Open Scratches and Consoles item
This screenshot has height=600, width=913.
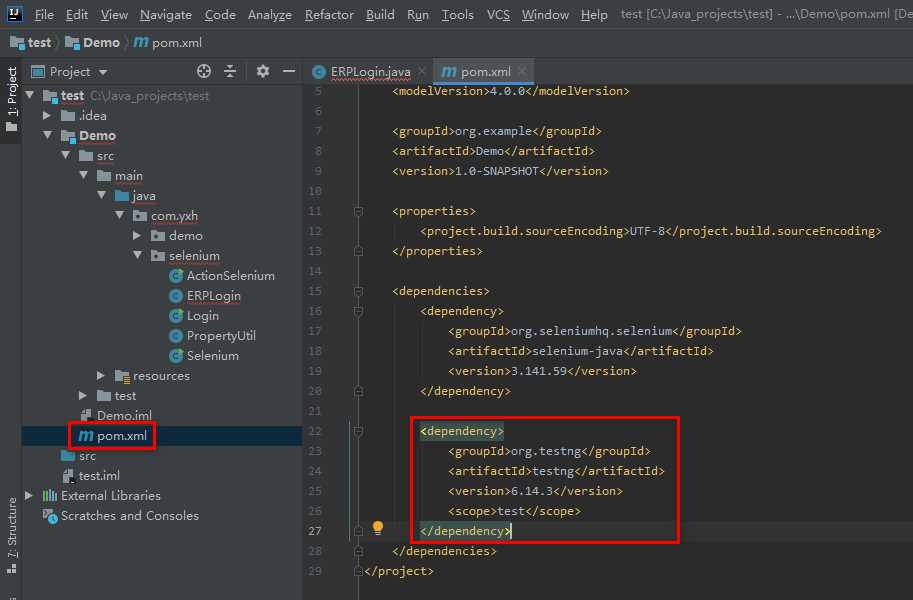tap(129, 516)
